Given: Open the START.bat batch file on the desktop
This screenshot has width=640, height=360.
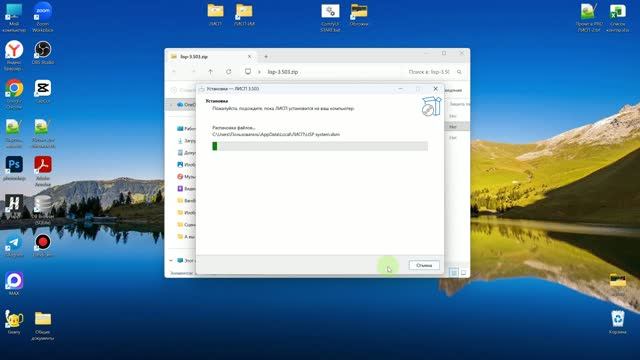Looking at the screenshot, I should click(x=330, y=17).
